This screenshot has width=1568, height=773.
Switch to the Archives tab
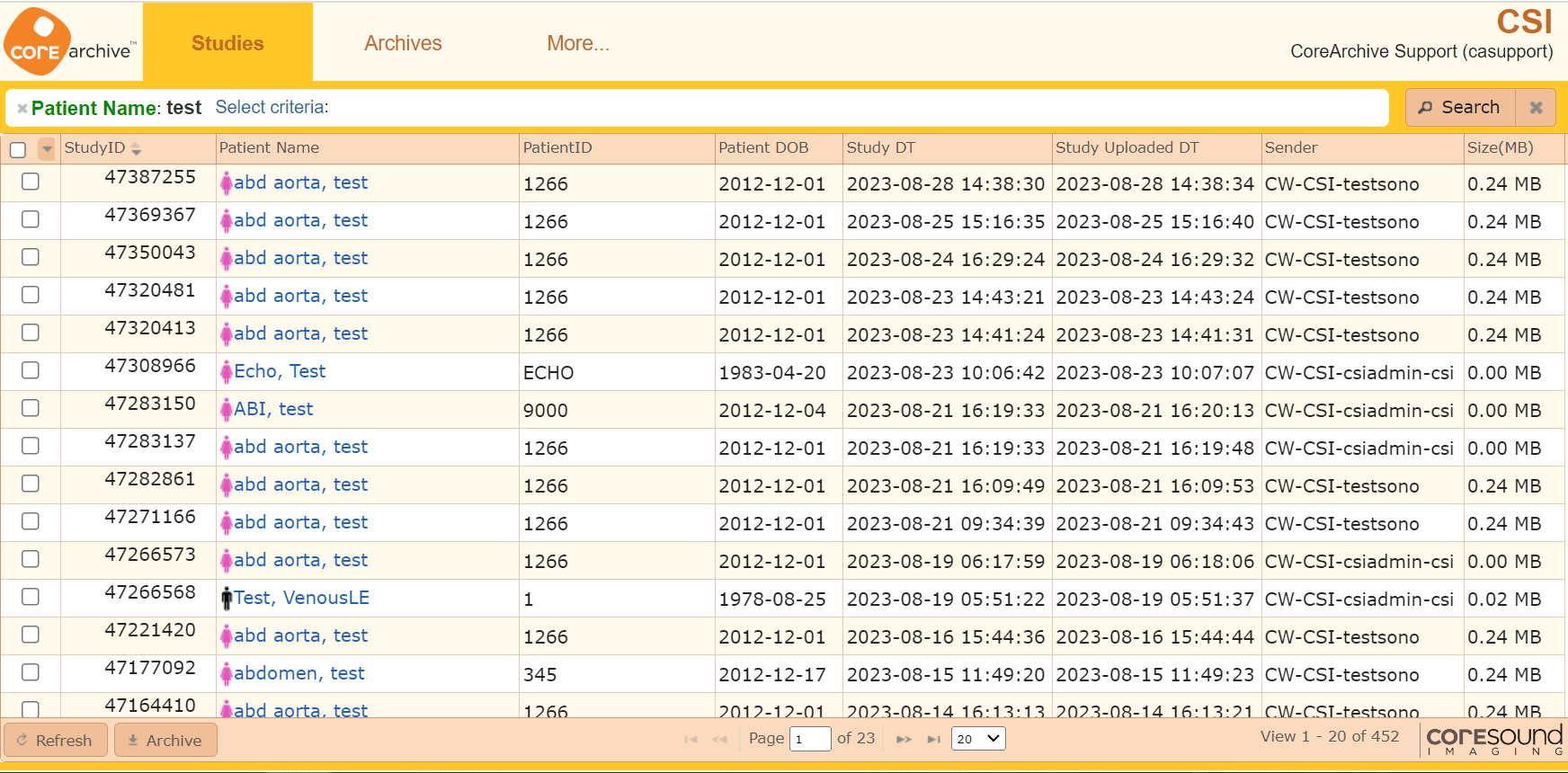coord(403,43)
